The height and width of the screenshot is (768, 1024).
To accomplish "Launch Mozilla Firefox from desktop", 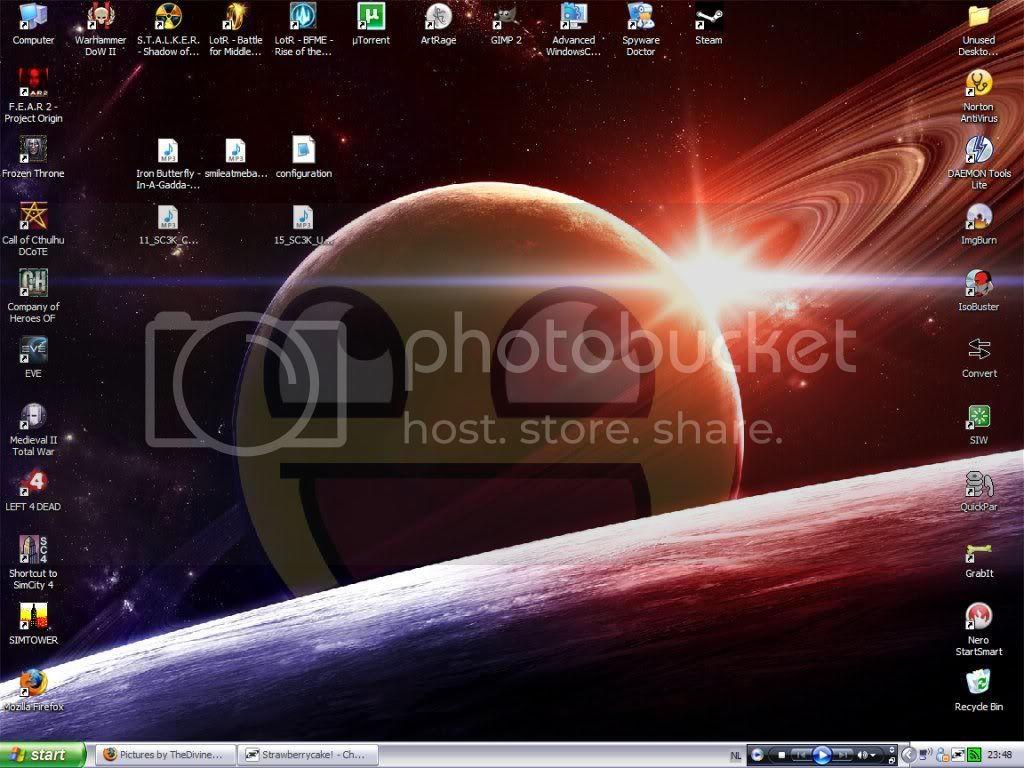I will (33, 690).
